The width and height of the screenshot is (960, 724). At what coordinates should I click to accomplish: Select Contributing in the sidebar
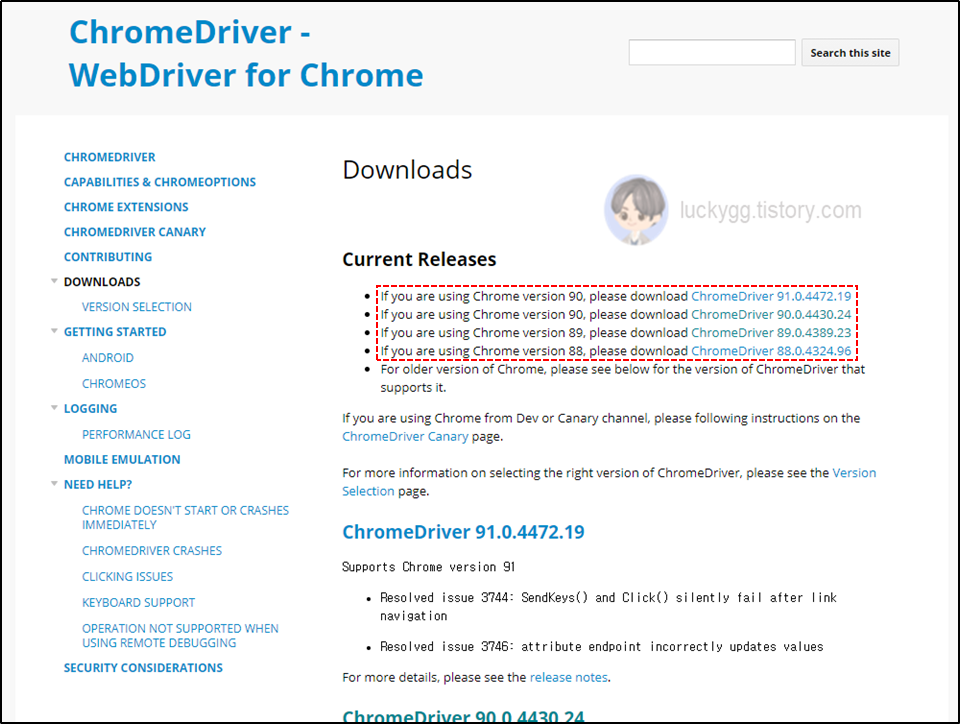click(108, 257)
